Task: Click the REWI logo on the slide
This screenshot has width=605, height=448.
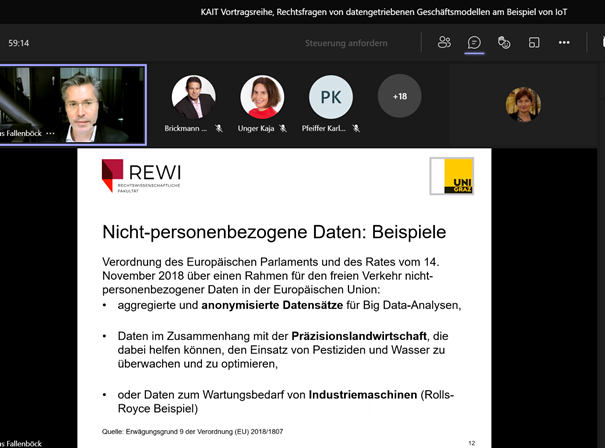Action: pyautogui.click(x=141, y=176)
